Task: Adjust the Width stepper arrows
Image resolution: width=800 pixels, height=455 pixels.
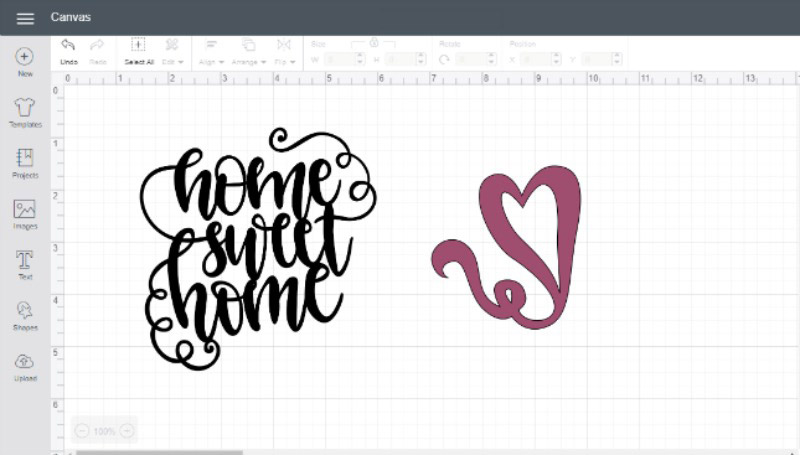Action: (360, 60)
